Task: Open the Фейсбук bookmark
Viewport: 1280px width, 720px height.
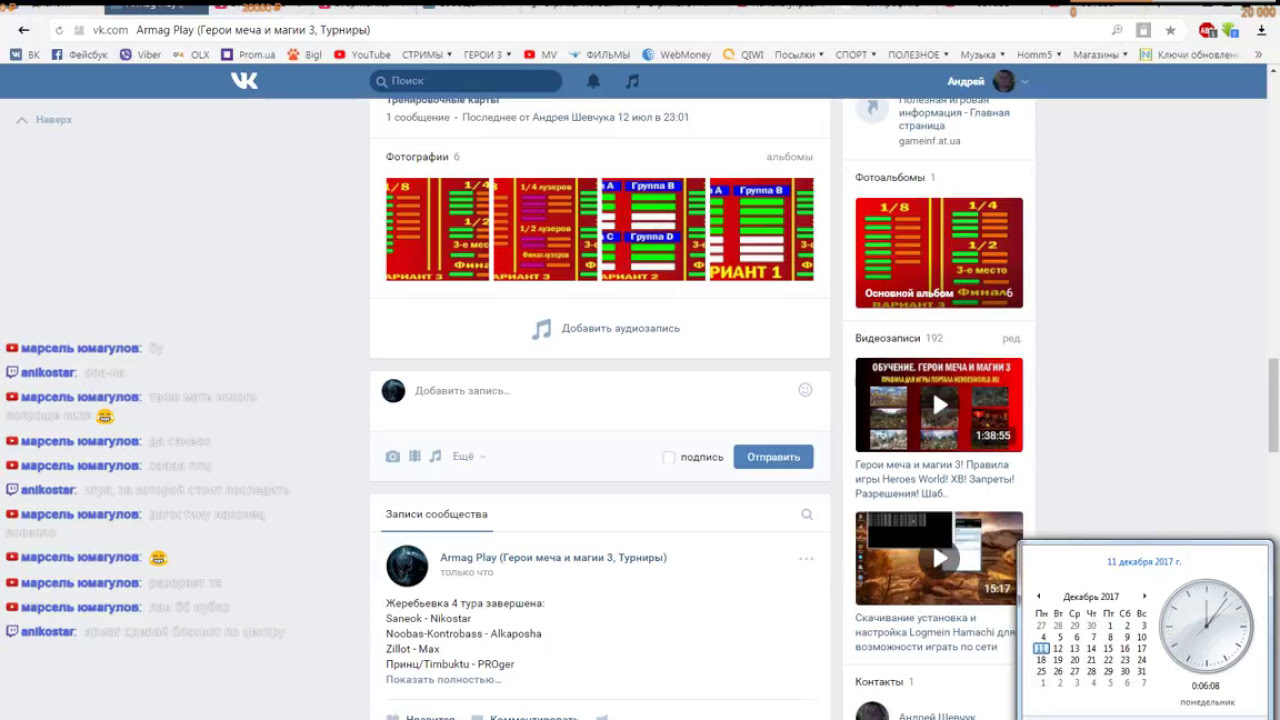Action: [79, 55]
